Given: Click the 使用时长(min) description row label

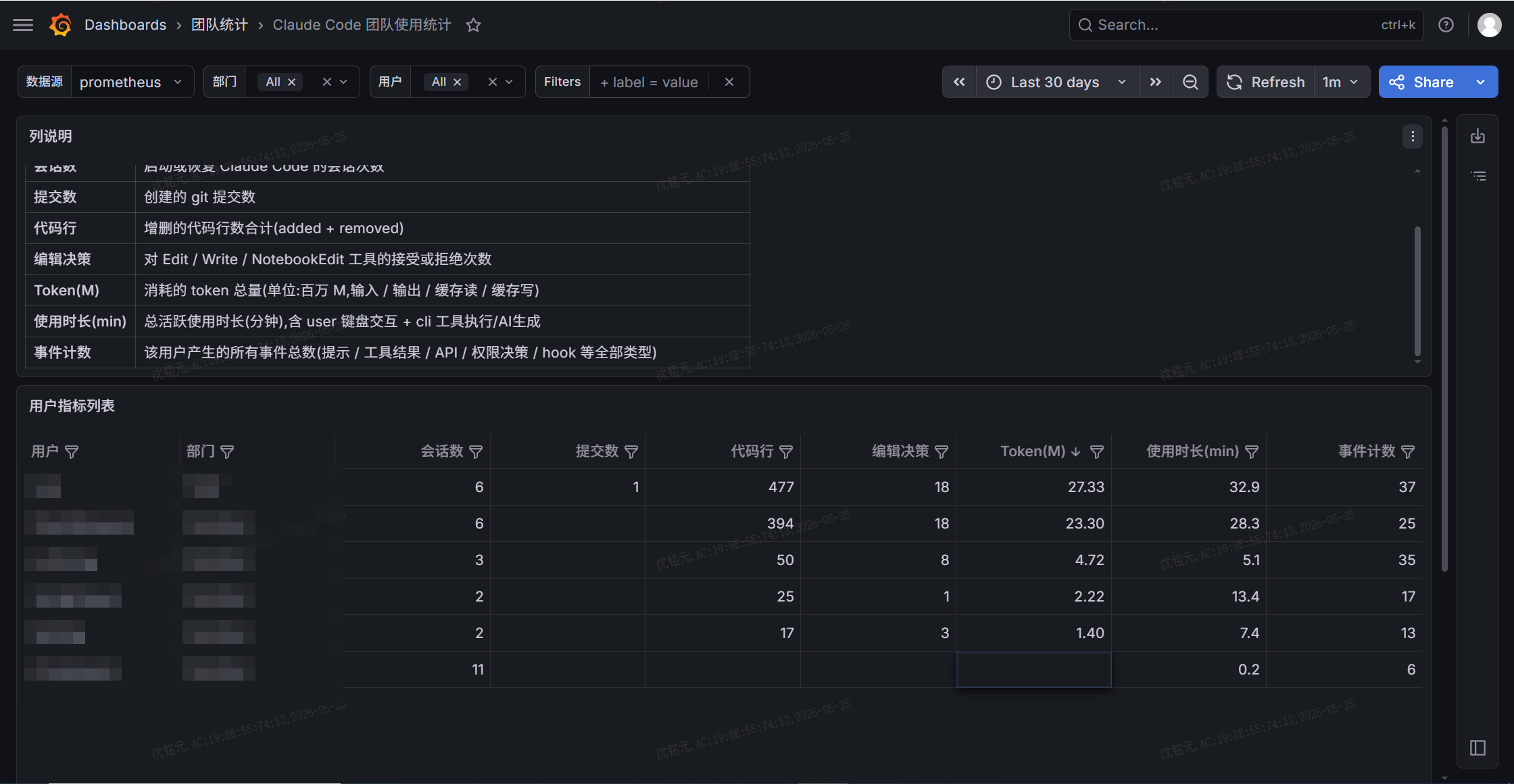Looking at the screenshot, I should 80,322.
